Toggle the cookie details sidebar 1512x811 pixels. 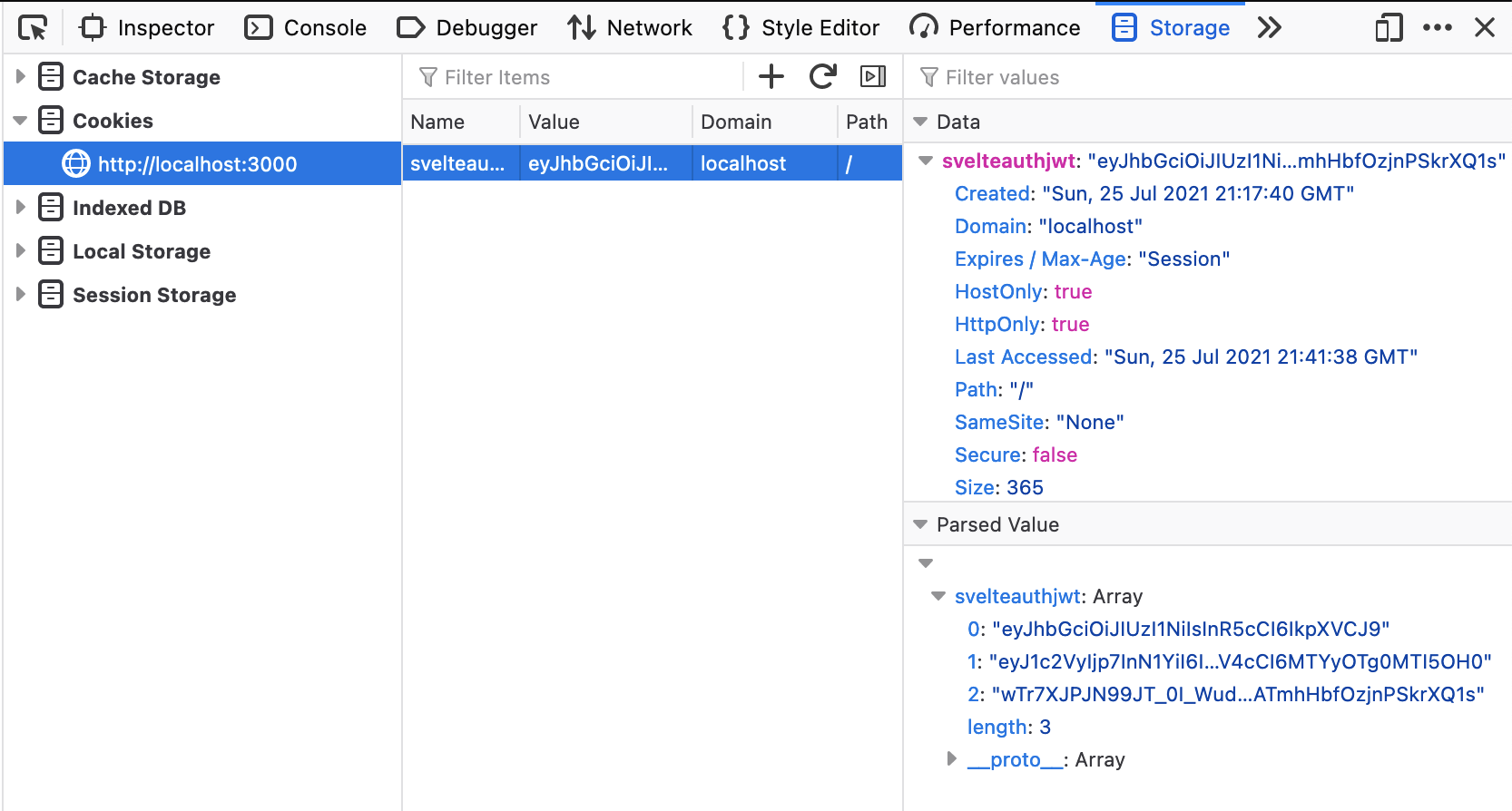tap(872, 76)
